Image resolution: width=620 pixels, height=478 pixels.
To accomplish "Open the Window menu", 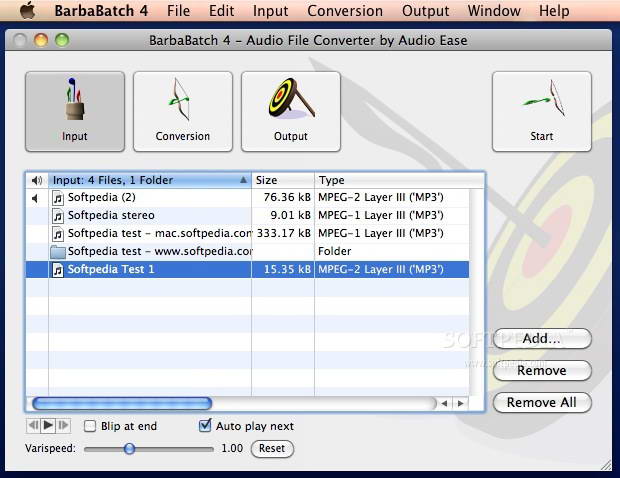I will [494, 11].
